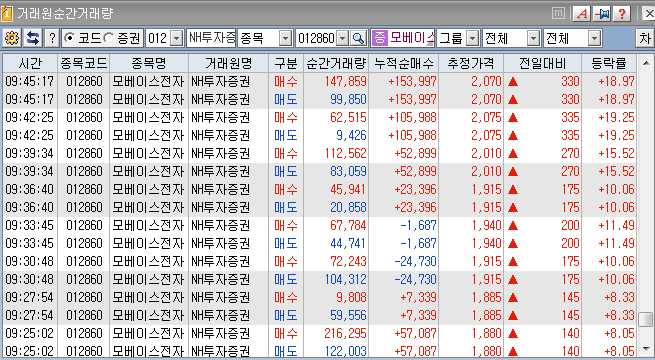This screenshot has height=360, width=655.
Task: Click the red A font icon
Action: coord(581,14)
